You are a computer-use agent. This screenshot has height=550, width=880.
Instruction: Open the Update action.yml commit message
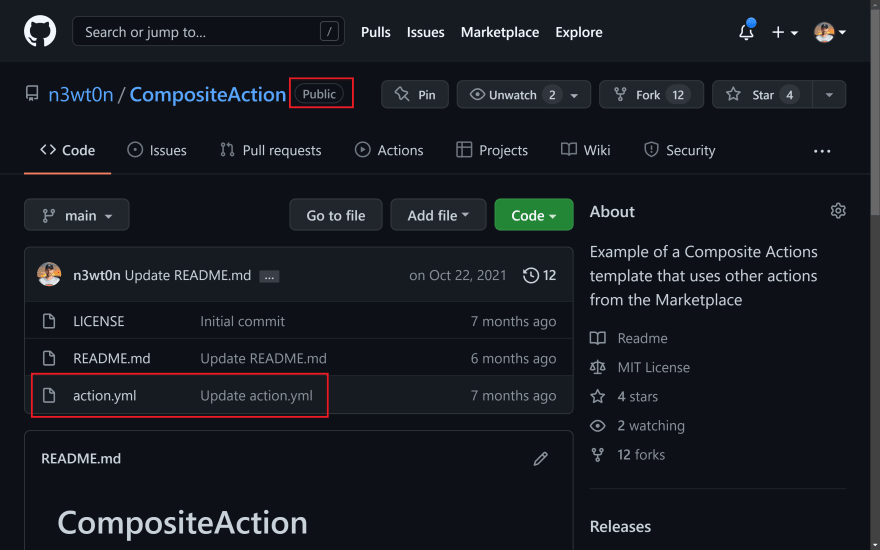[x=256, y=396]
